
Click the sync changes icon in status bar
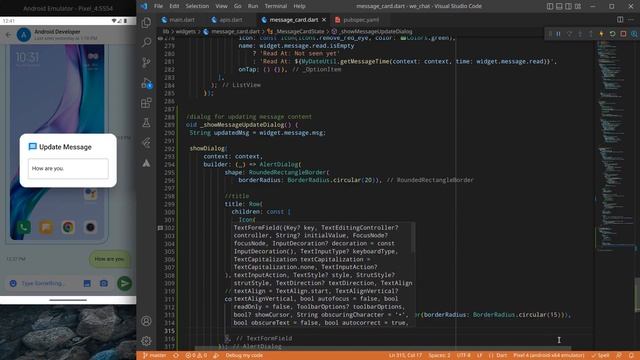176,356
